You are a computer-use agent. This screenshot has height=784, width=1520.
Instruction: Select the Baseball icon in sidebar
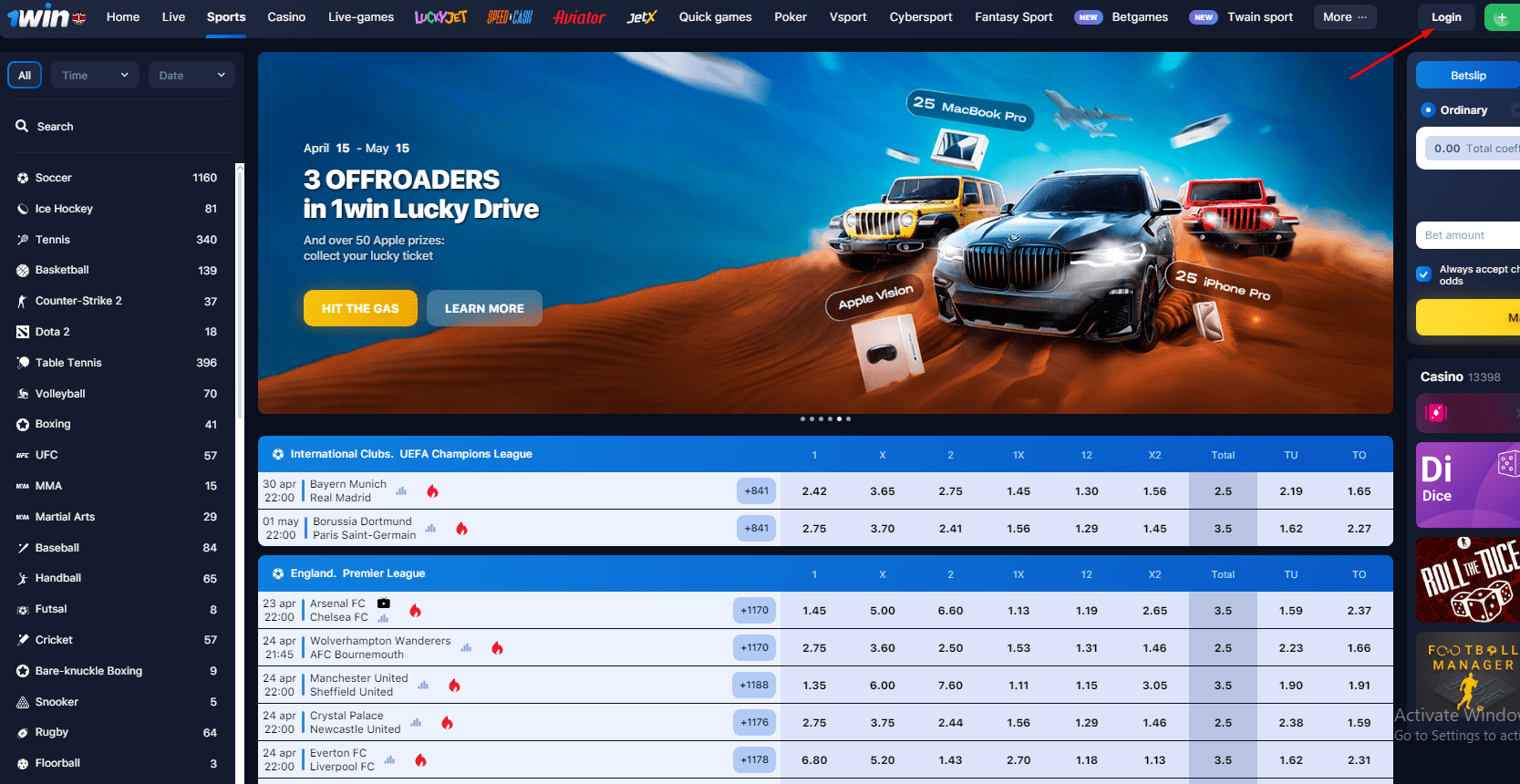[x=23, y=548]
